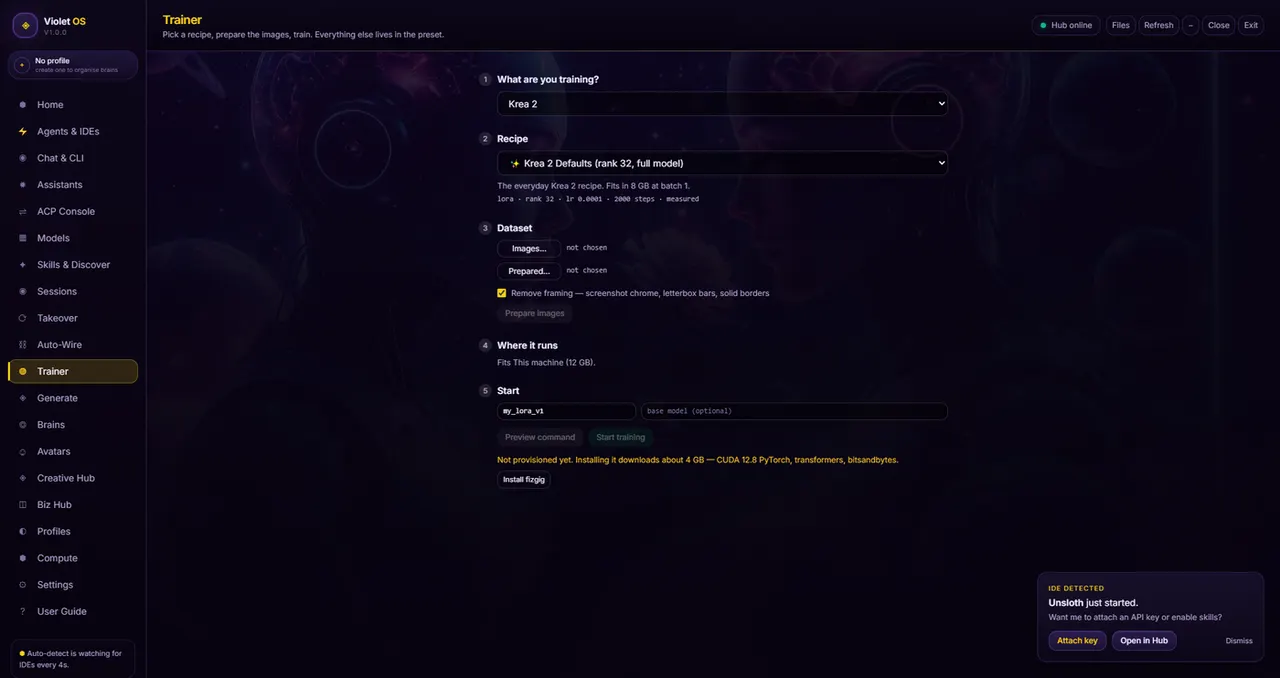This screenshot has height=678, width=1280.
Task: Open Agents & IDEs via lightning icon
Action: pos(23,131)
